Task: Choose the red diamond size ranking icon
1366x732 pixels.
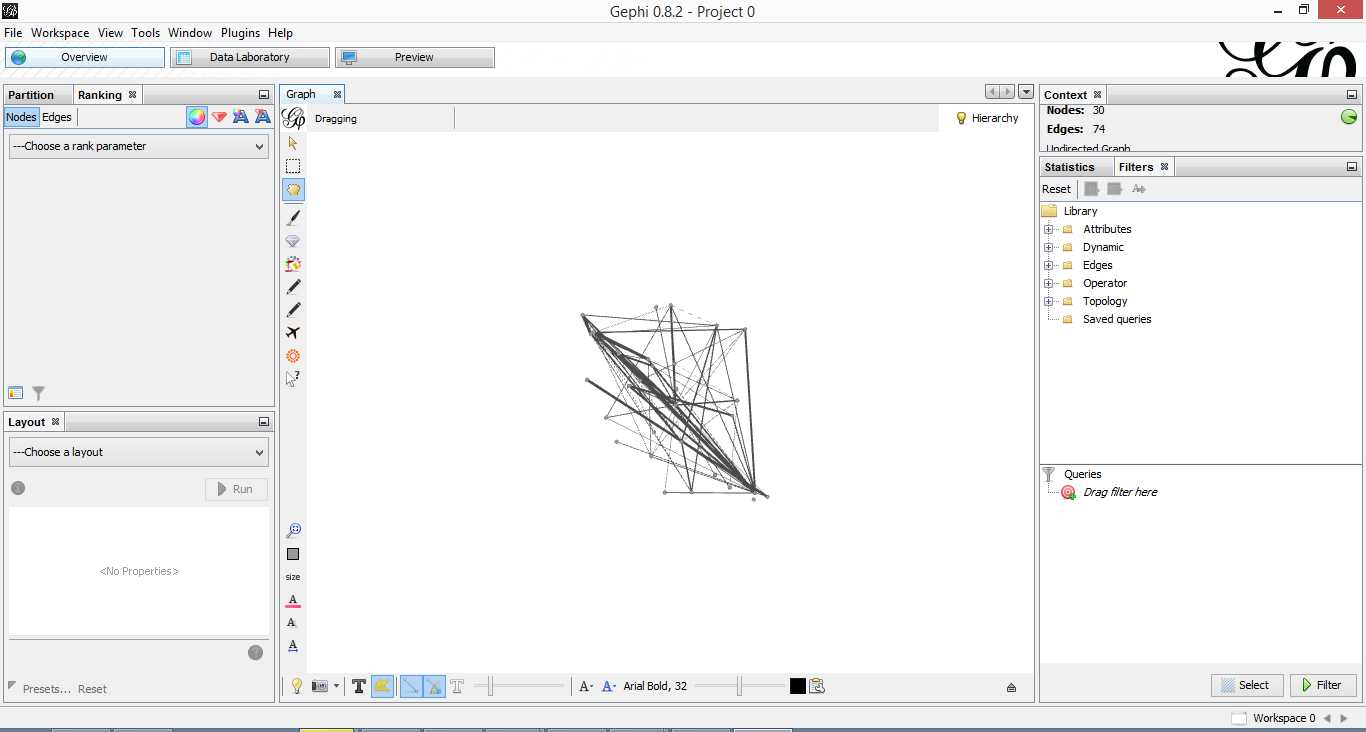Action: click(x=219, y=117)
